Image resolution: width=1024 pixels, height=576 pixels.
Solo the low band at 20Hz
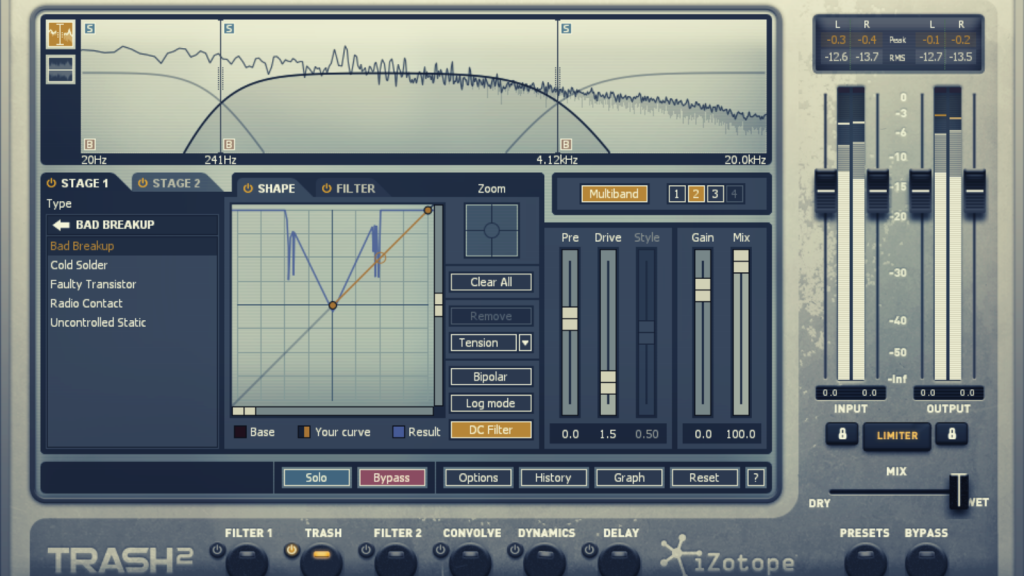[89, 29]
